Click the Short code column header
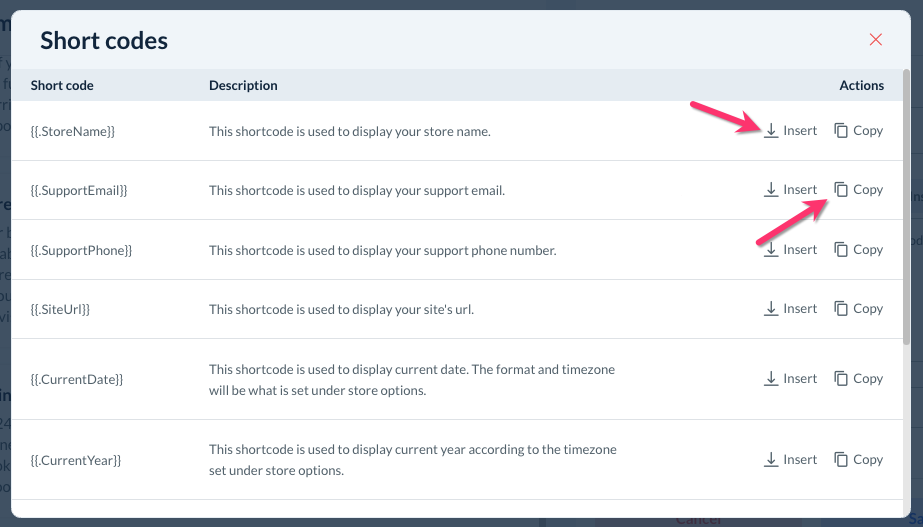The width and height of the screenshot is (923, 527). click(62, 85)
